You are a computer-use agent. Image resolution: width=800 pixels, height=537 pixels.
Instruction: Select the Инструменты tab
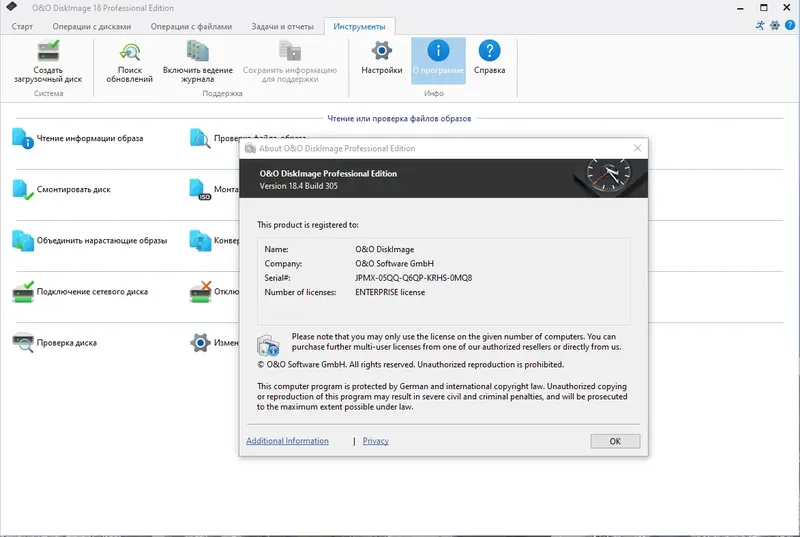click(x=359, y=27)
